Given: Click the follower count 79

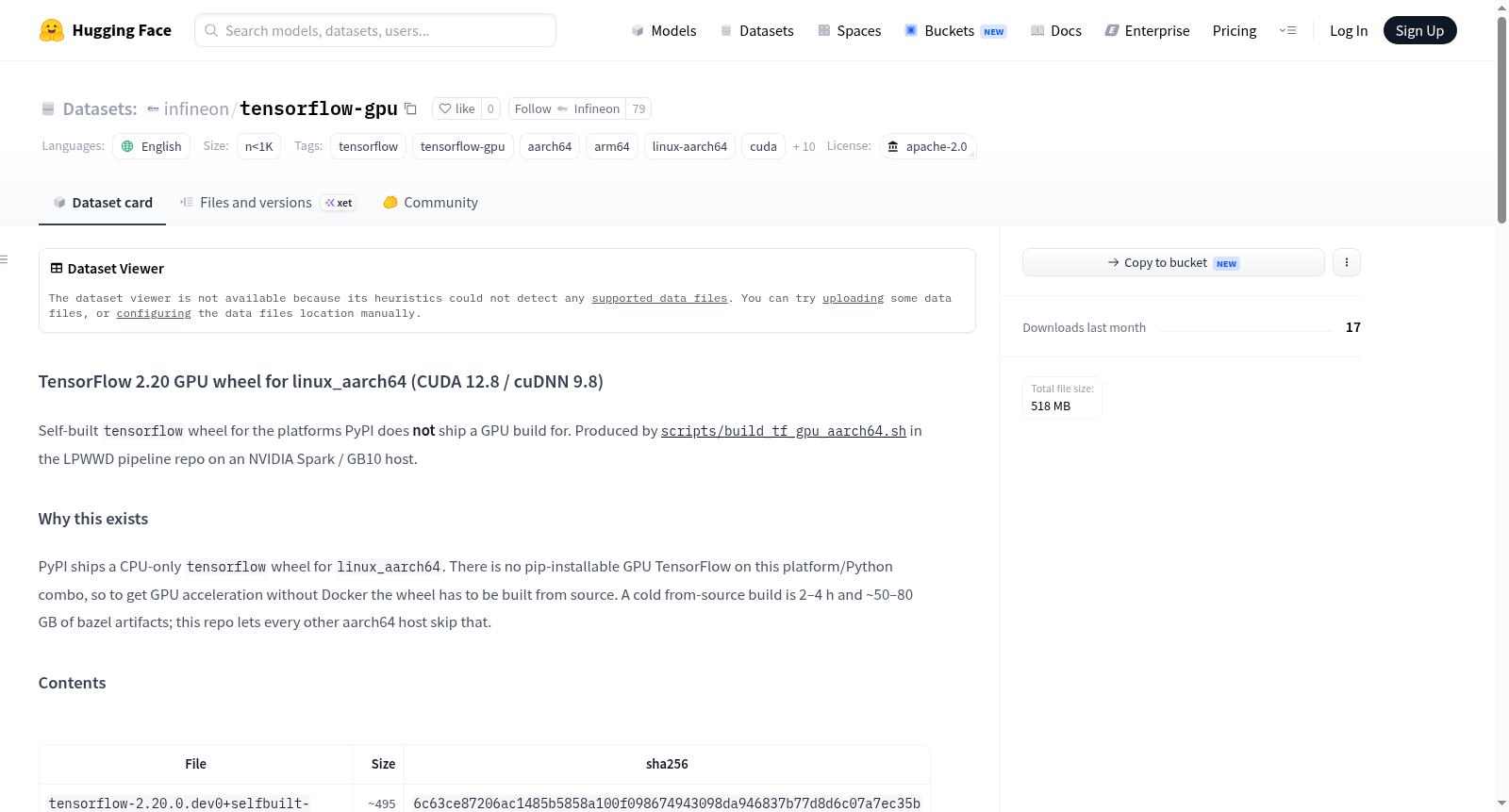Looking at the screenshot, I should (x=638, y=108).
